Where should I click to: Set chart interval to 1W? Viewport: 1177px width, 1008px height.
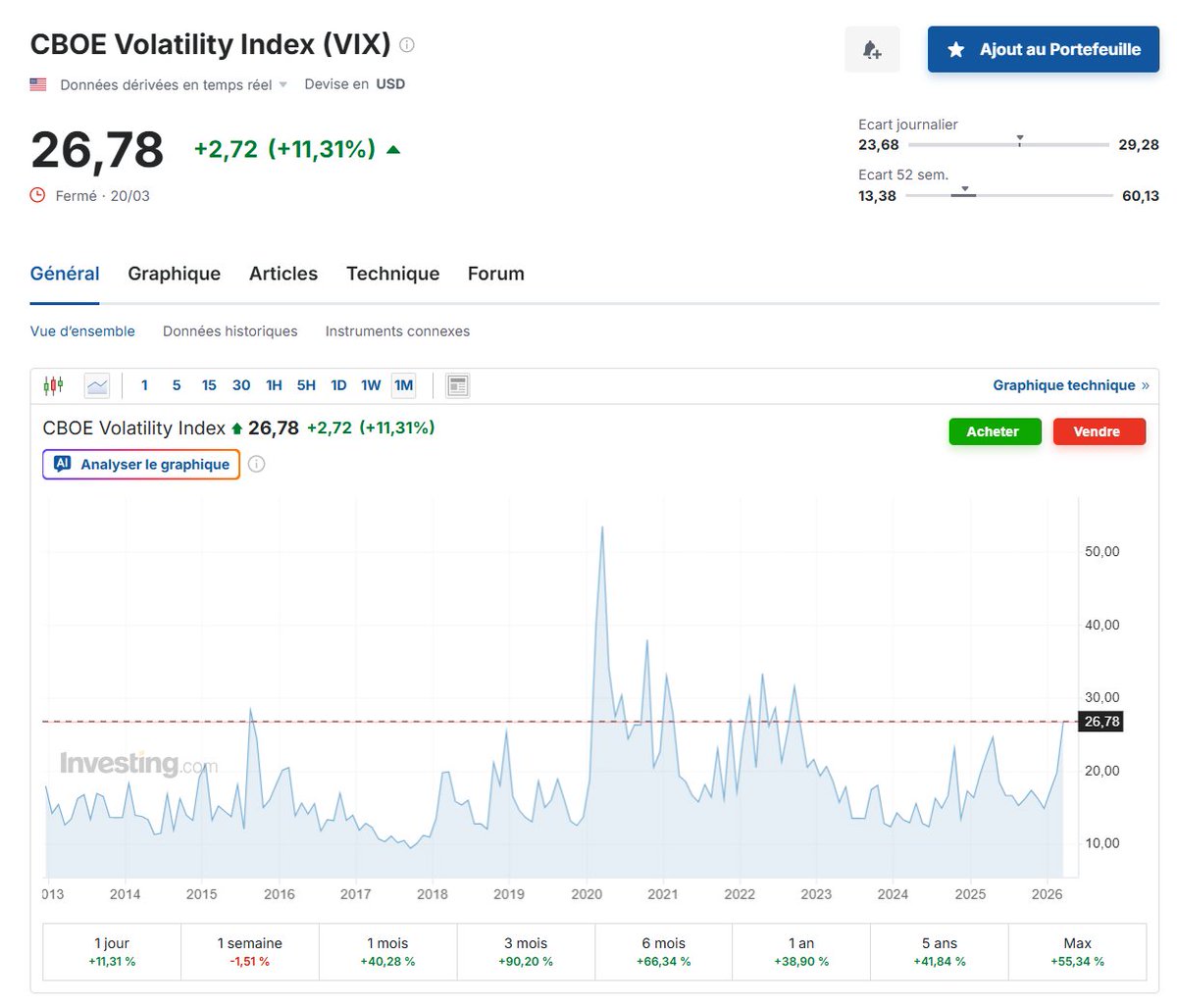tap(371, 385)
